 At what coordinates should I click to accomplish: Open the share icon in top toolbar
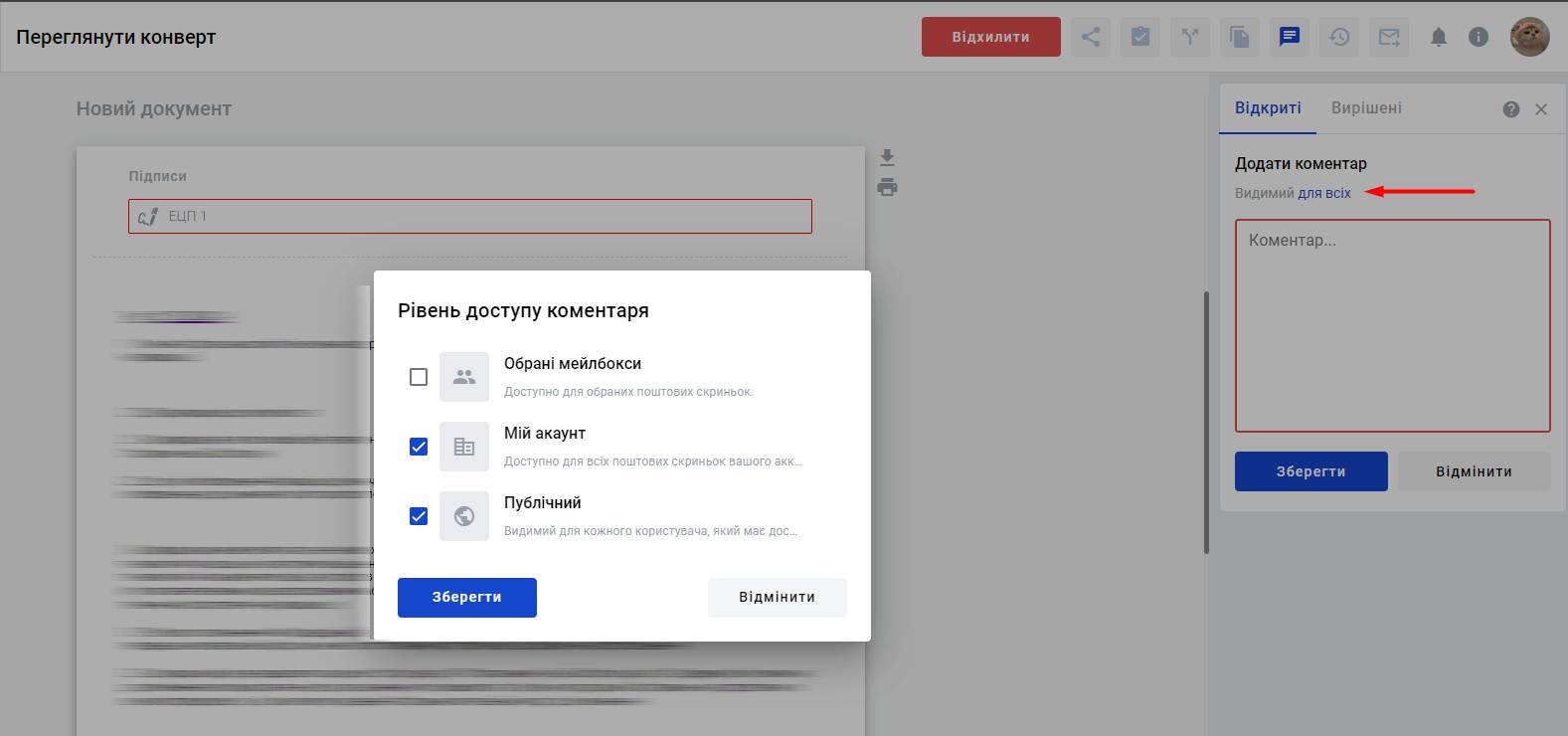pos(1091,37)
